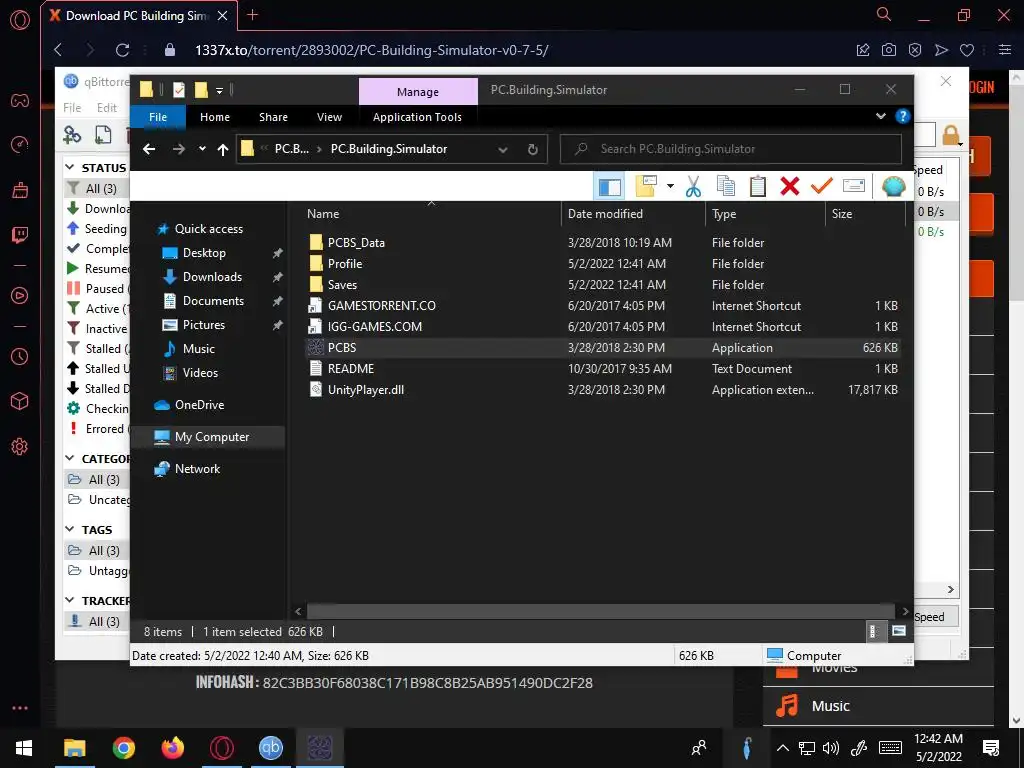Open Desktop in navigation pane
This screenshot has width=1024, height=768.
coord(204,253)
